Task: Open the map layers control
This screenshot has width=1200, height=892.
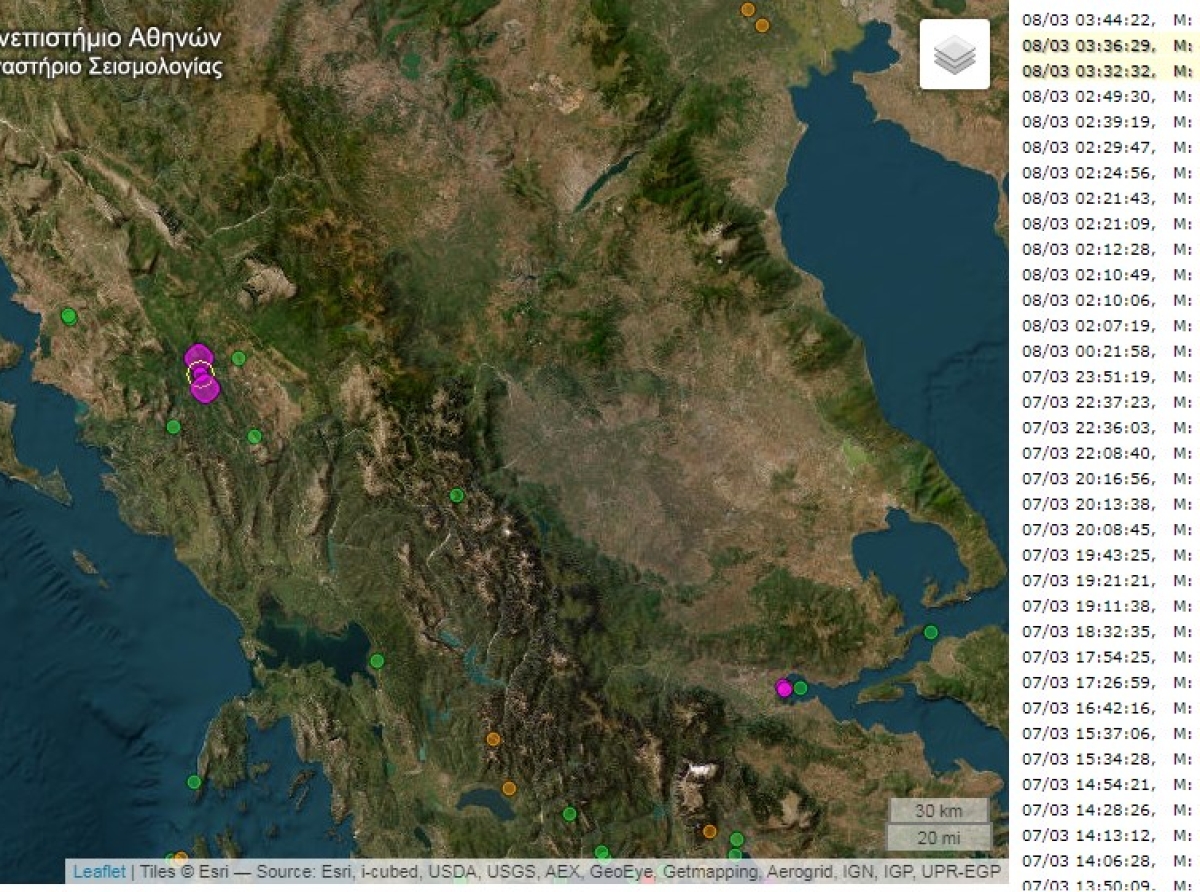Action: 954,54
